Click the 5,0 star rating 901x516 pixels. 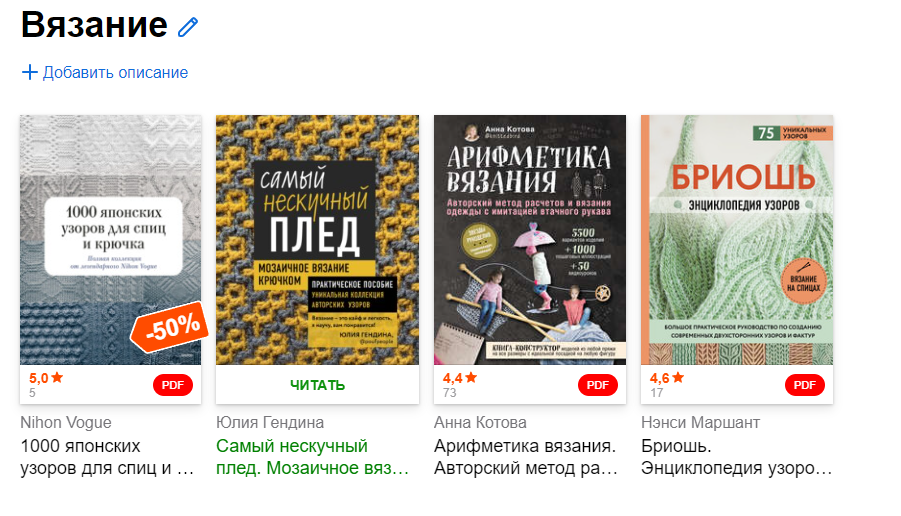click(x=46, y=378)
